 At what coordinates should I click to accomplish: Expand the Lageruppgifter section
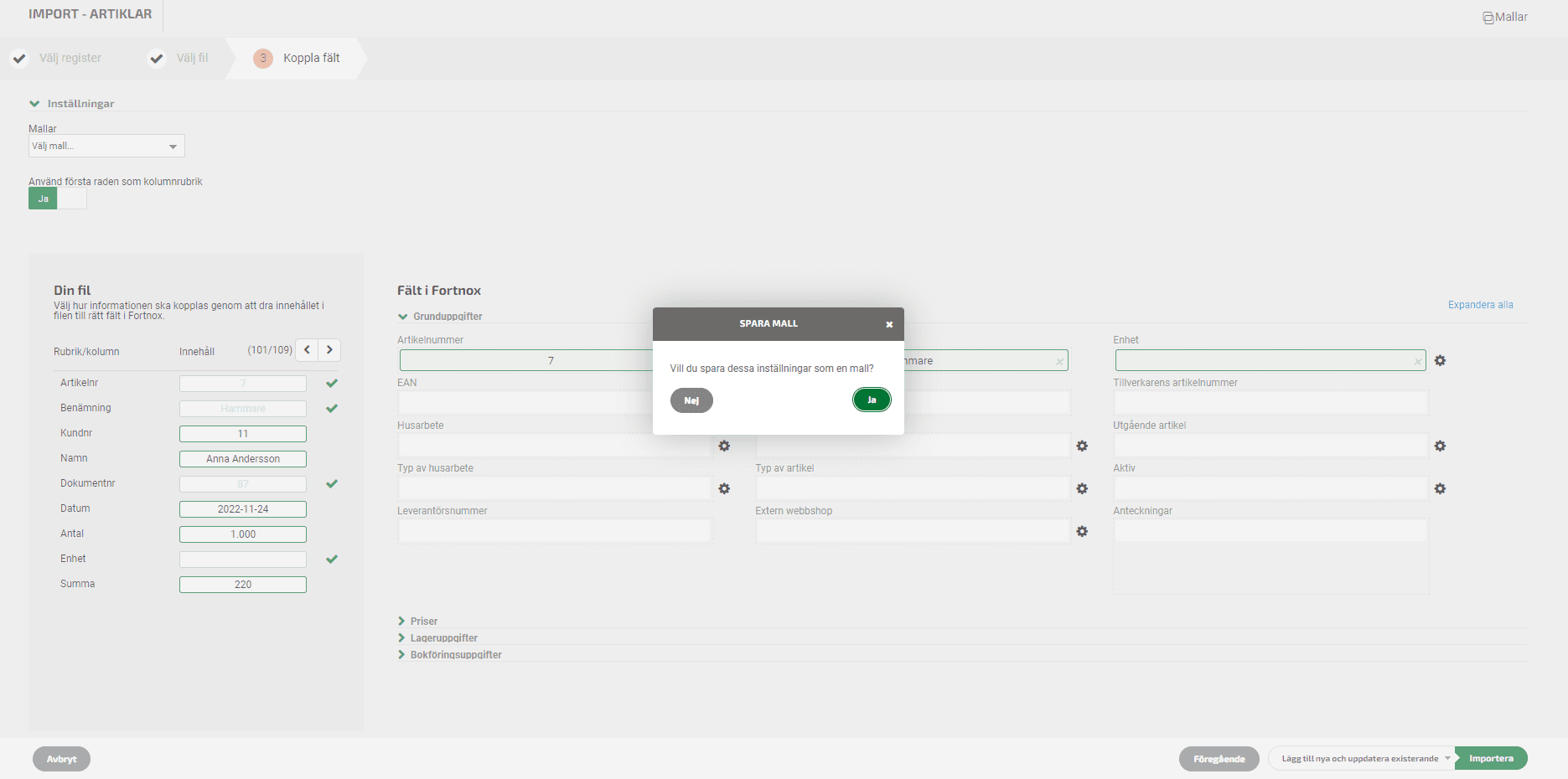pyautogui.click(x=437, y=637)
